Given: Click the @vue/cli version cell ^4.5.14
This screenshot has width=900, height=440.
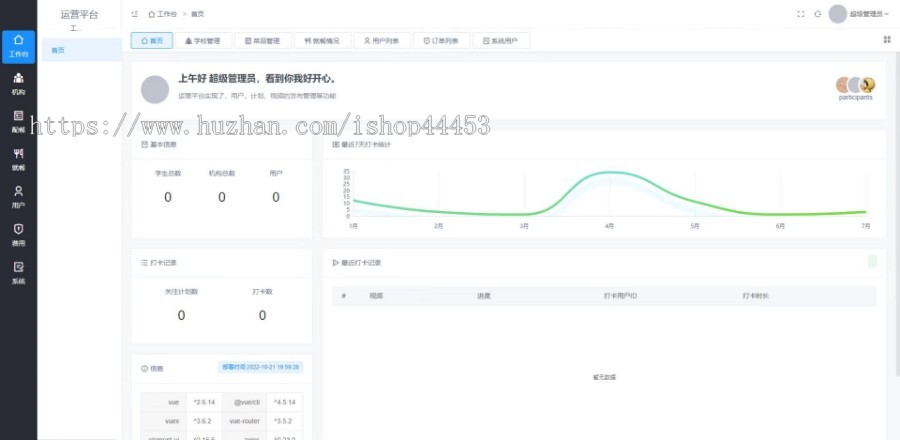Looking at the screenshot, I should click(285, 402).
